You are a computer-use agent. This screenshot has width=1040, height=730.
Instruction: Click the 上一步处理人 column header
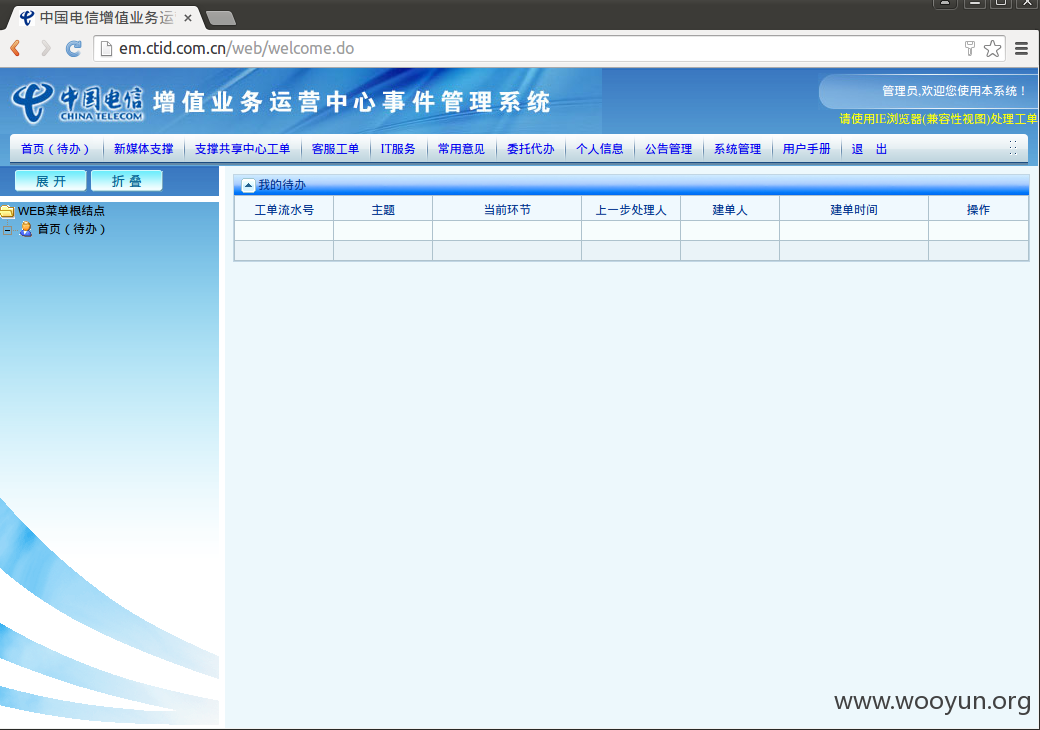[x=631, y=210]
